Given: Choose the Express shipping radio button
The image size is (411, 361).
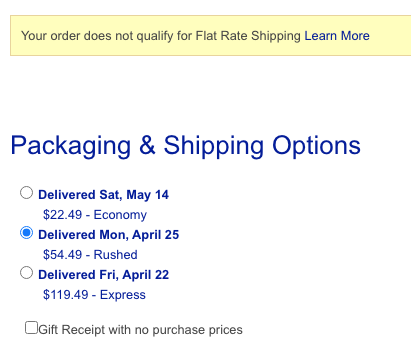Looking at the screenshot, I should point(26,273).
